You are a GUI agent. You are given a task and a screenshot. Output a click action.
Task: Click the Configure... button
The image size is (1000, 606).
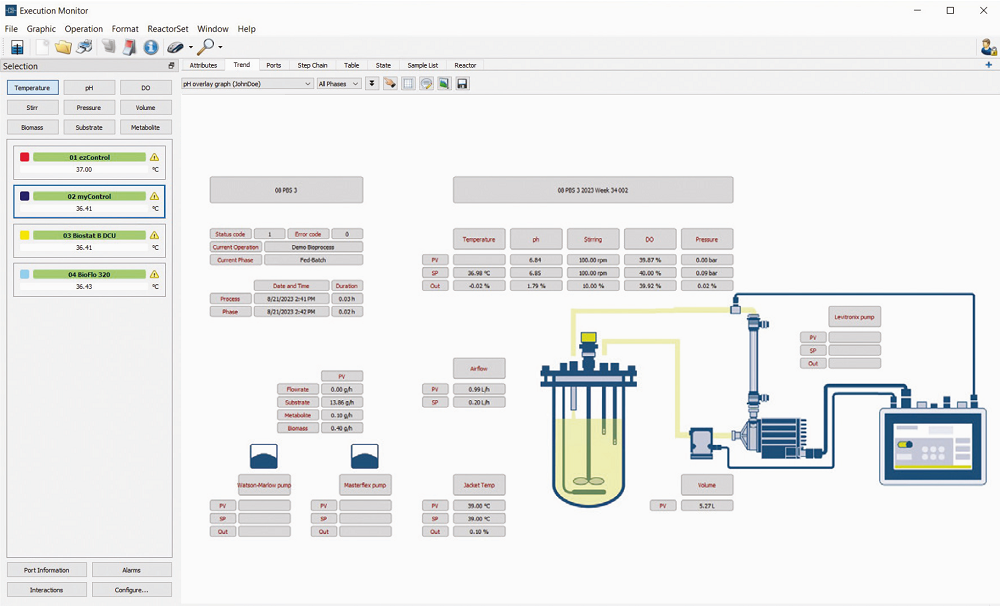coord(131,589)
